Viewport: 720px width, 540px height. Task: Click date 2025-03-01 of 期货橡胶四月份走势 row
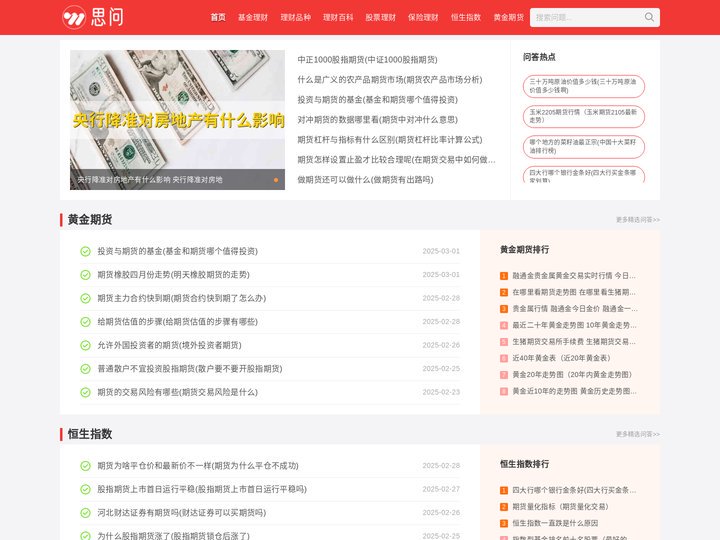(441, 275)
